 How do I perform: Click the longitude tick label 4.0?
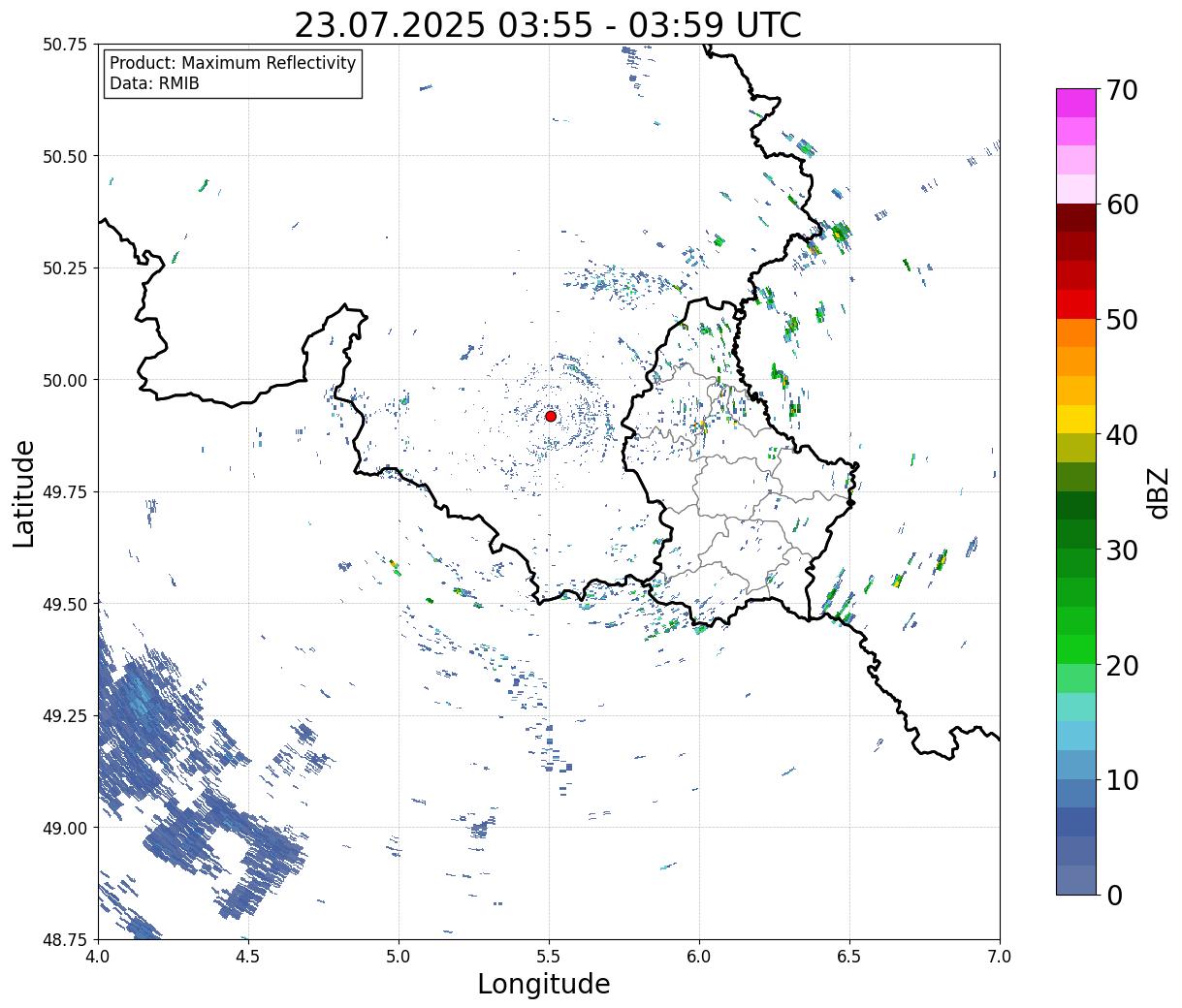(x=98, y=957)
